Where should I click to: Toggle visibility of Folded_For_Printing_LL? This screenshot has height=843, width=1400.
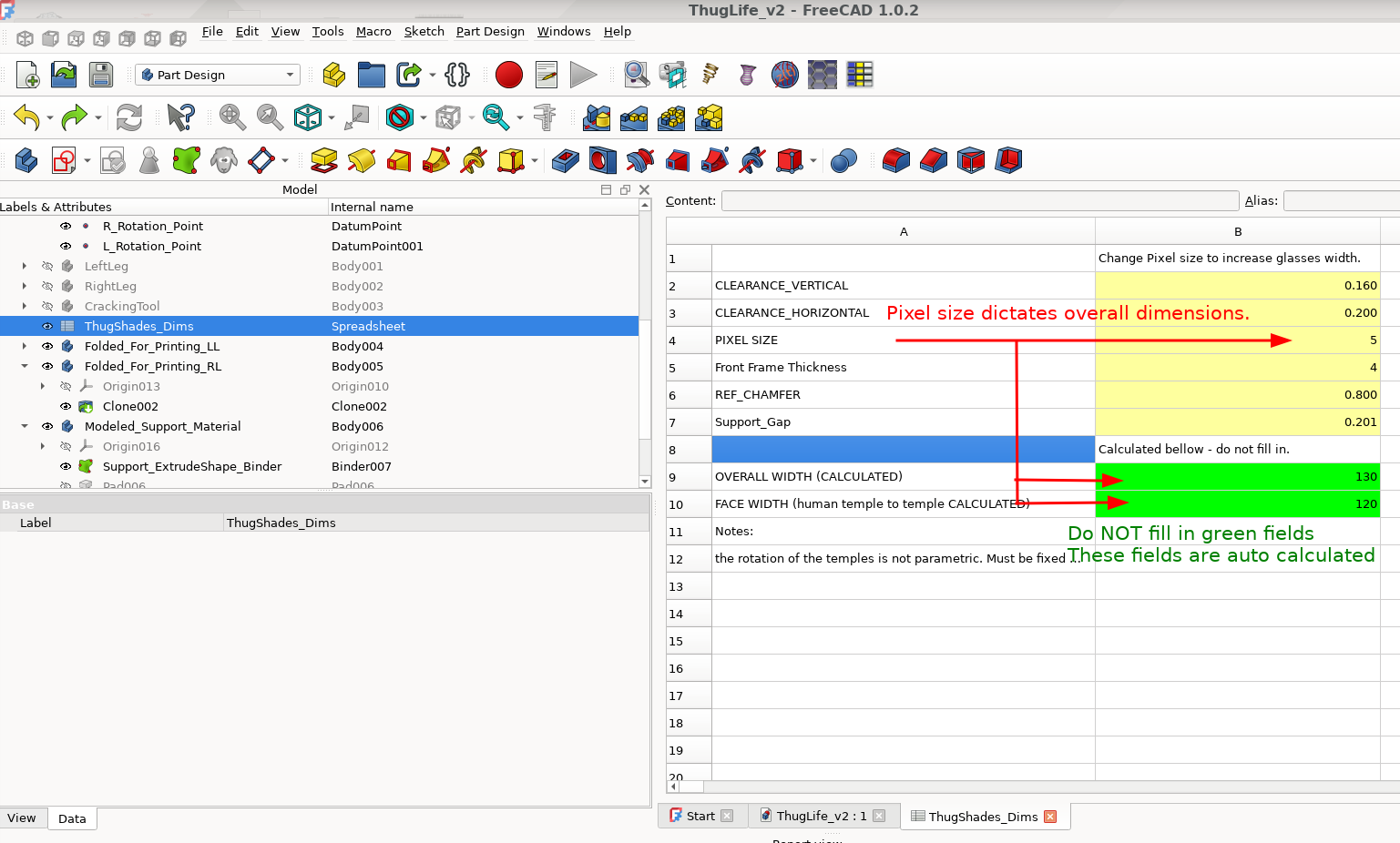[x=47, y=346]
